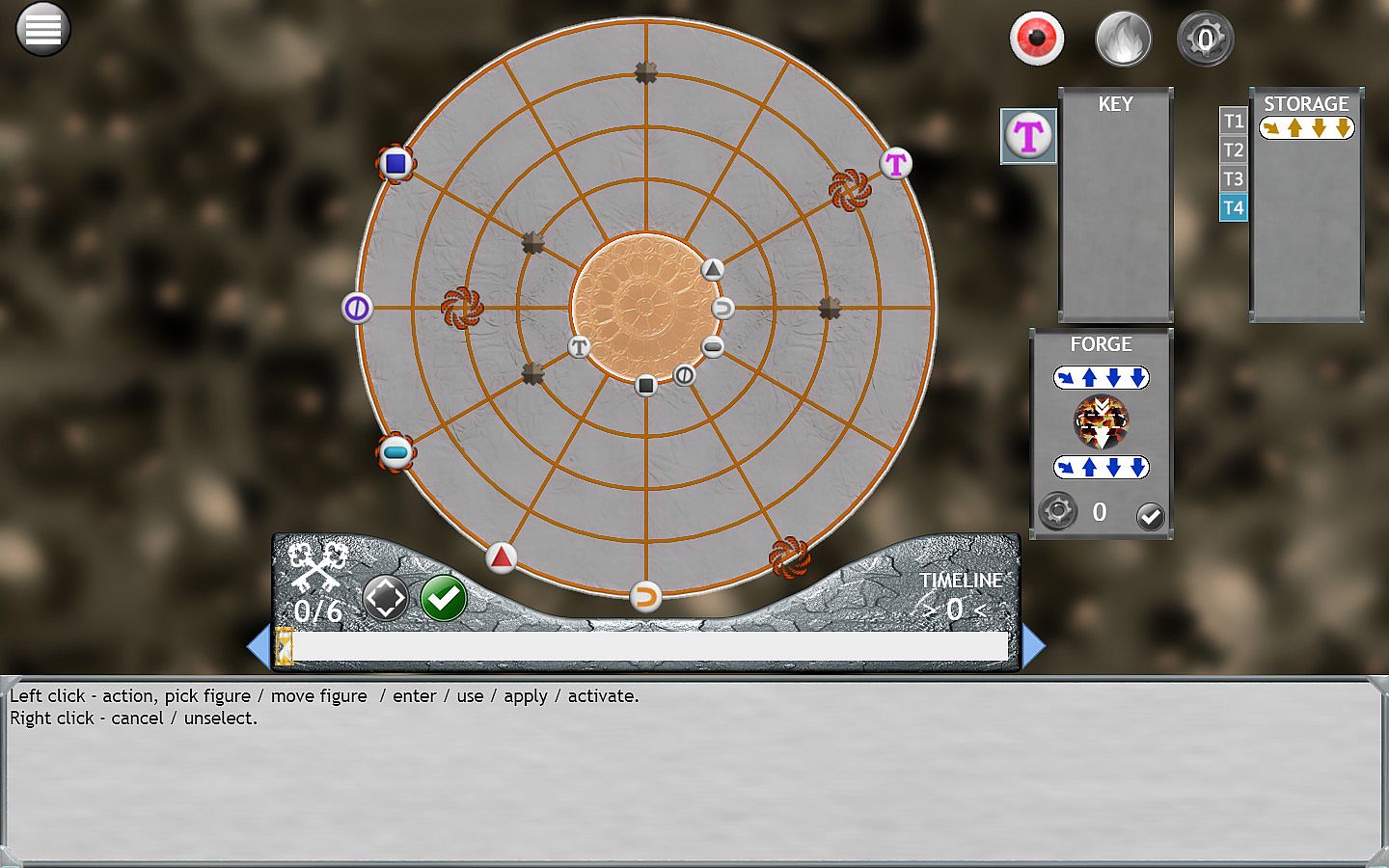Switch to the T1 storage tab
Viewport: 1389px width, 868px height.
click(x=1233, y=121)
